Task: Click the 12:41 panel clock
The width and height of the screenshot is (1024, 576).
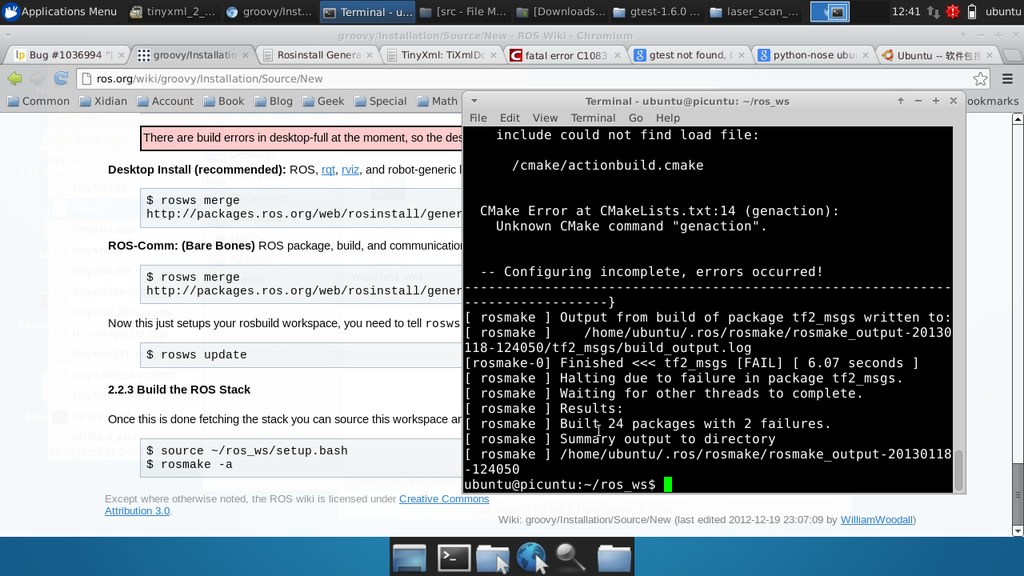Action: point(906,12)
